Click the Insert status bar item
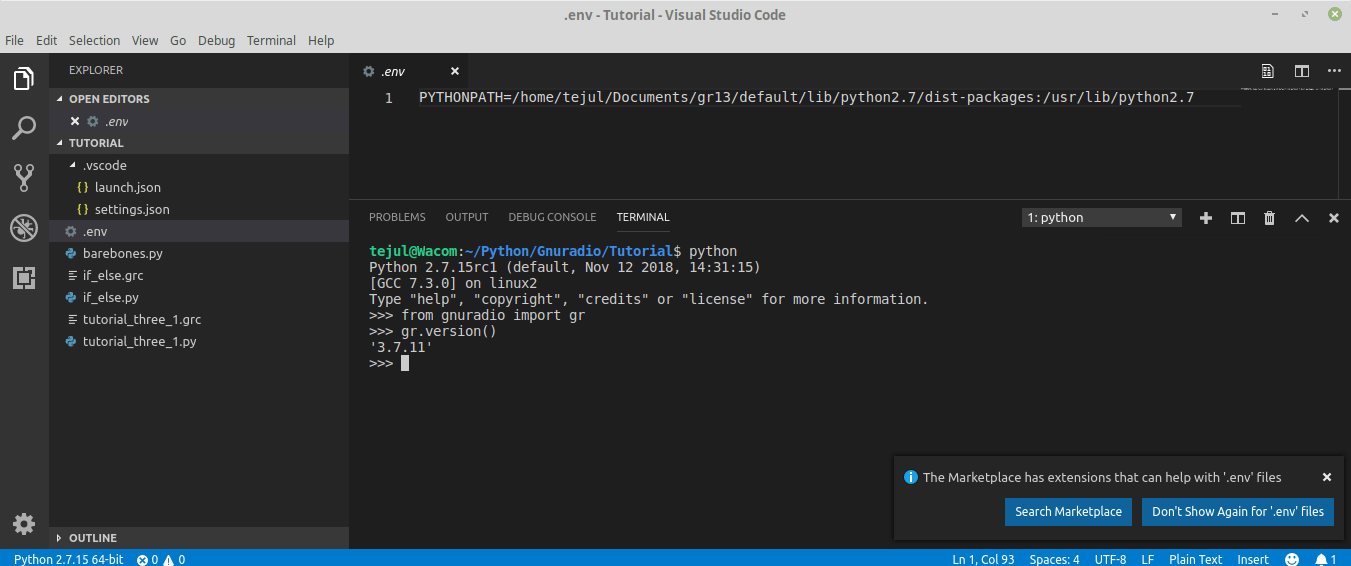1351x566 pixels. 1253,559
